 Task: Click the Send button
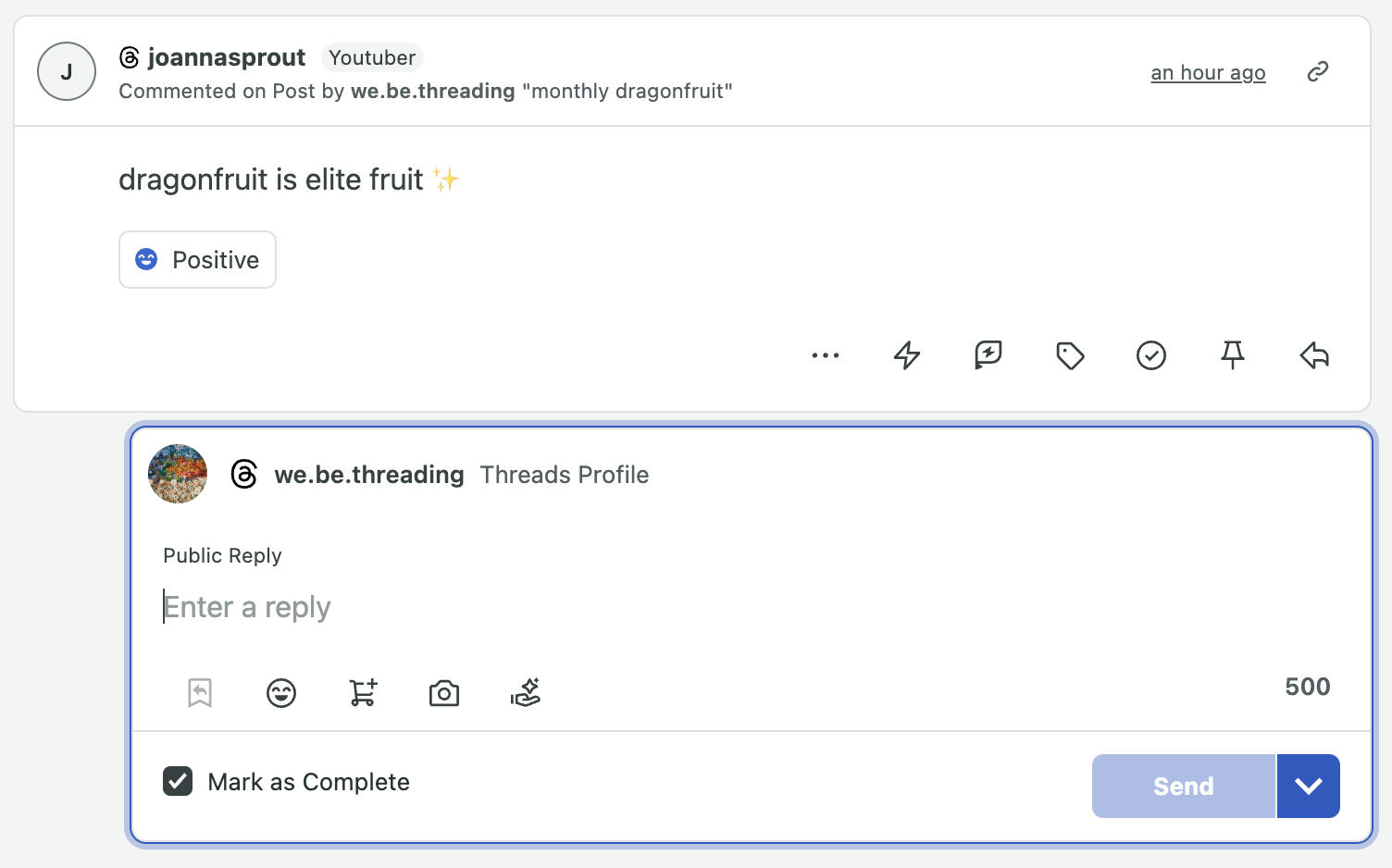point(1184,786)
